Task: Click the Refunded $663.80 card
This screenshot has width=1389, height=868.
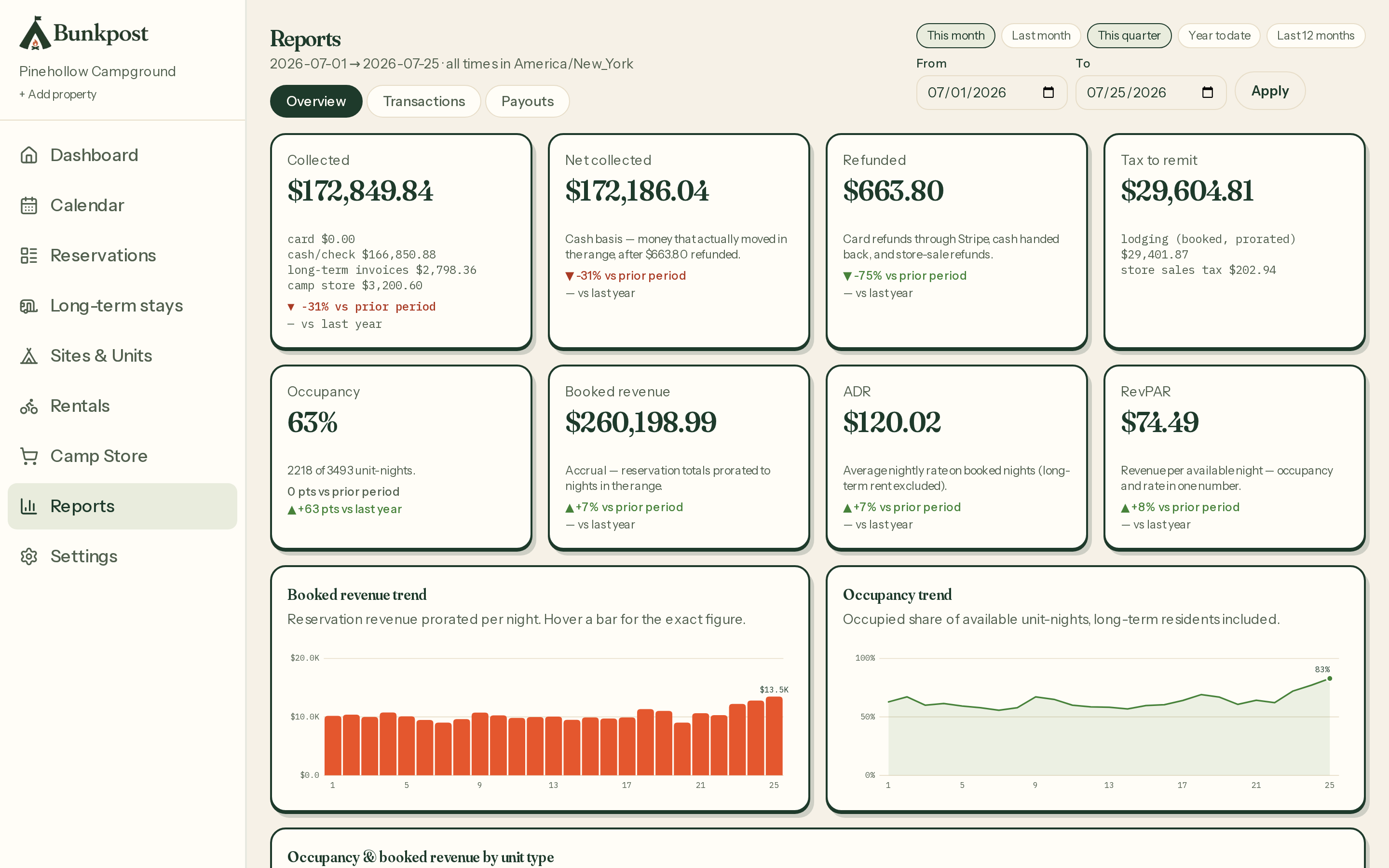Action: coord(956,242)
